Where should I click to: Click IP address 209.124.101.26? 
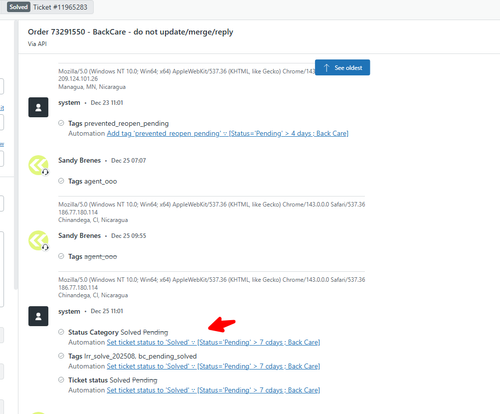tap(78, 79)
